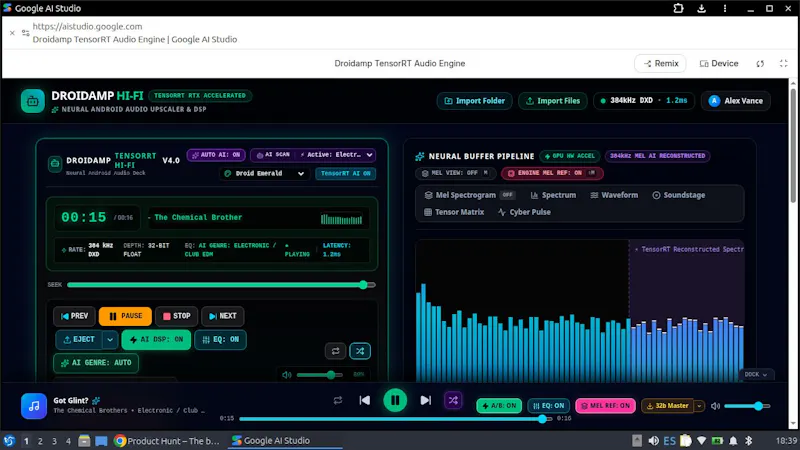Switch to the Mel Spectrogram view

468,195
